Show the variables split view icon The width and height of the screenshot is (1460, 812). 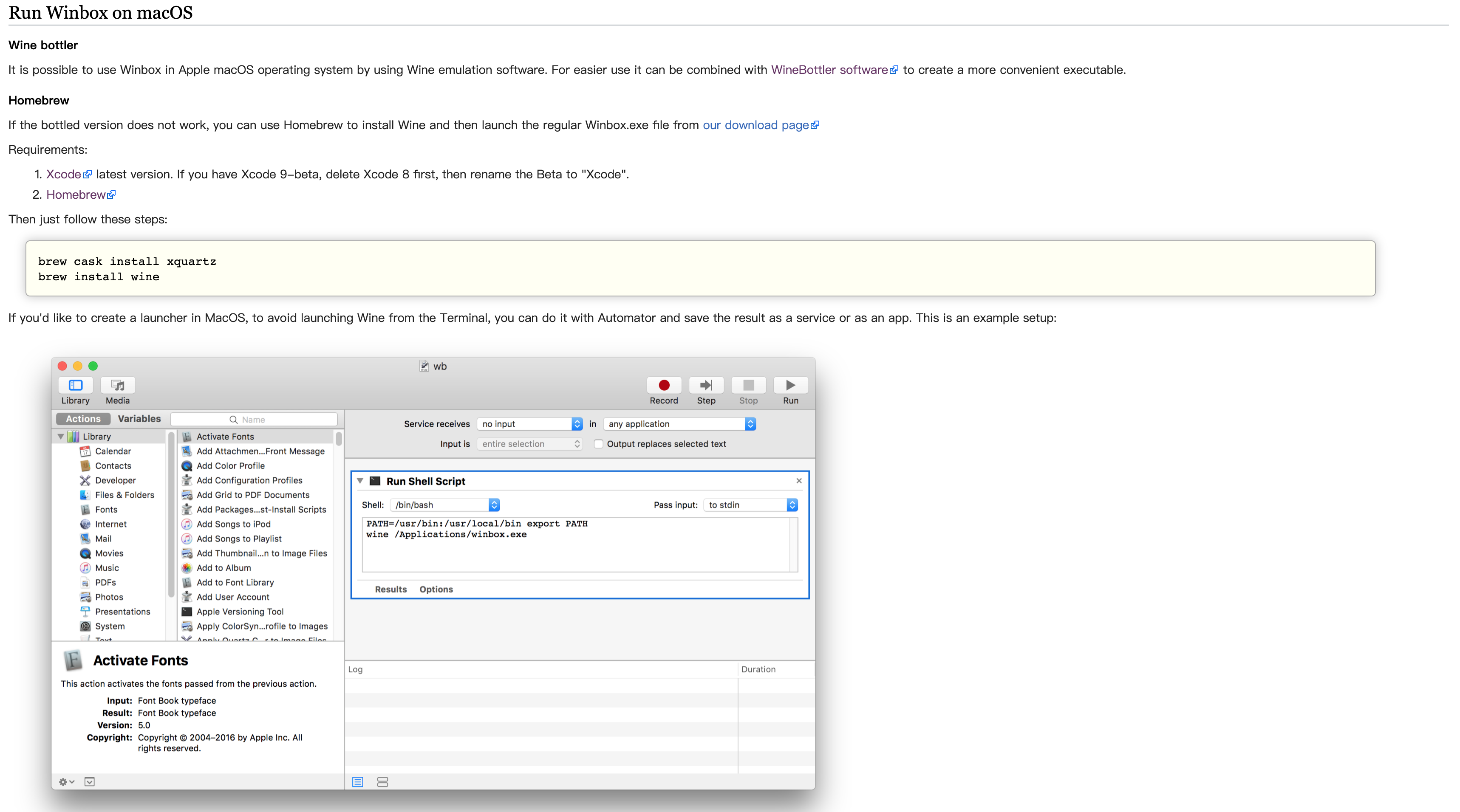tap(382, 782)
